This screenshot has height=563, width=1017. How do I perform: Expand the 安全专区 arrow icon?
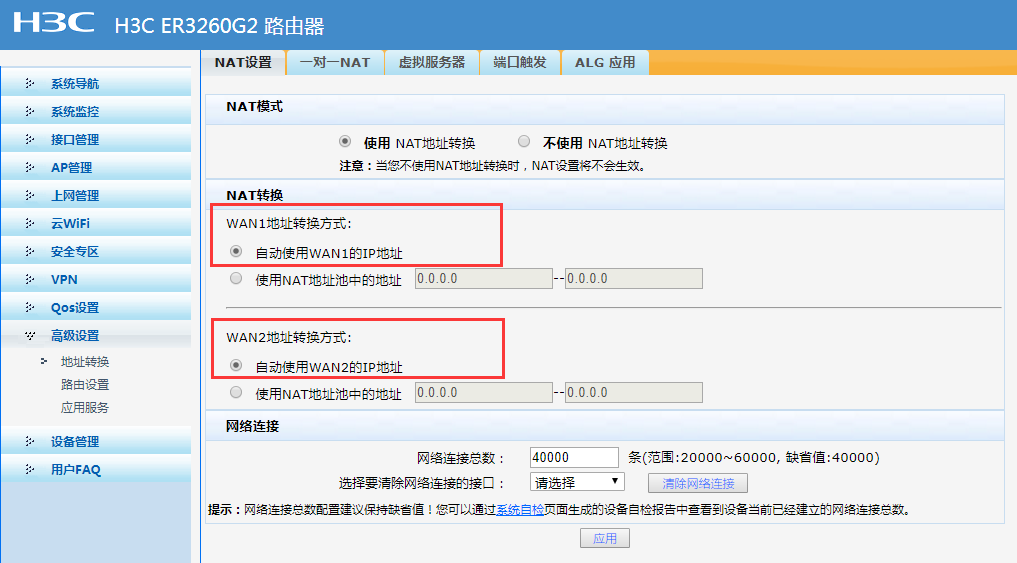coord(30,250)
